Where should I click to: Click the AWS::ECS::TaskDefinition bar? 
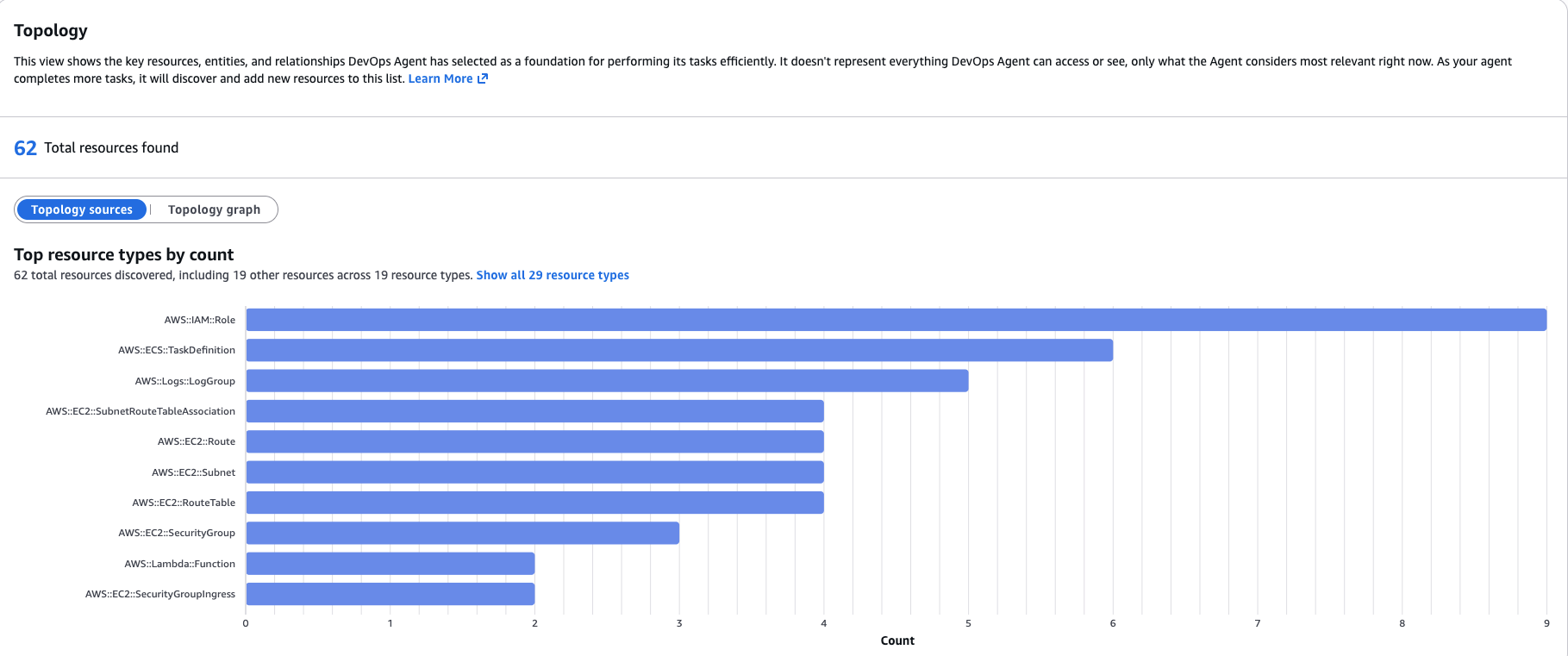click(679, 350)
